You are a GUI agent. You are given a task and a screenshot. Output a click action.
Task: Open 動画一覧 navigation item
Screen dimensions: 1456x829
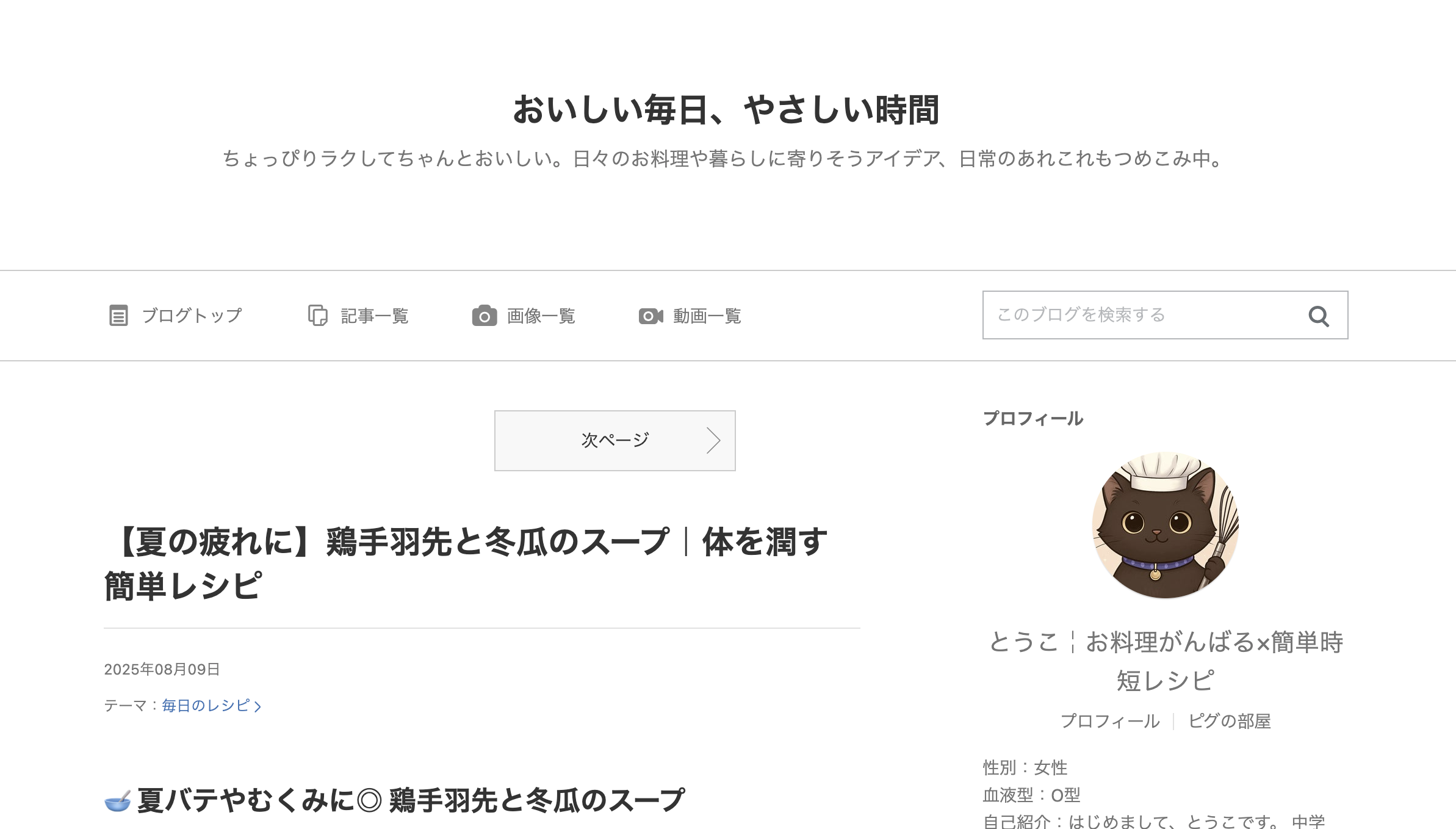click(x=690, y=316)
